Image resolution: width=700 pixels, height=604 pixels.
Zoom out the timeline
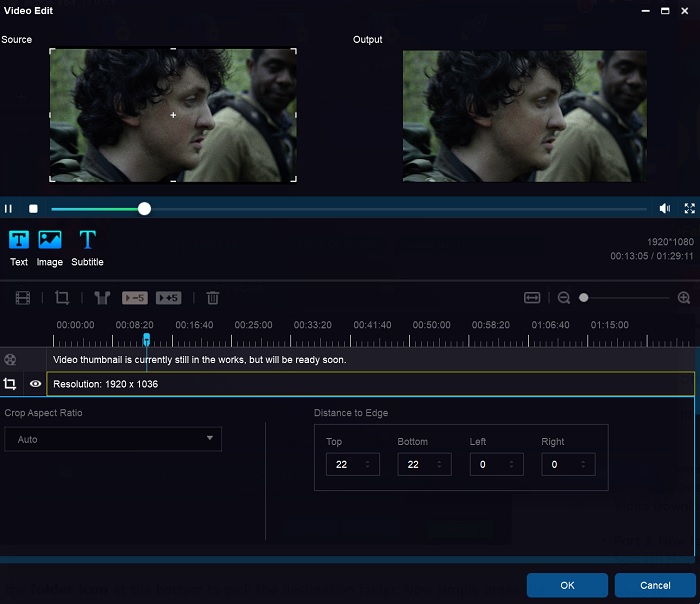click(563, 298)
